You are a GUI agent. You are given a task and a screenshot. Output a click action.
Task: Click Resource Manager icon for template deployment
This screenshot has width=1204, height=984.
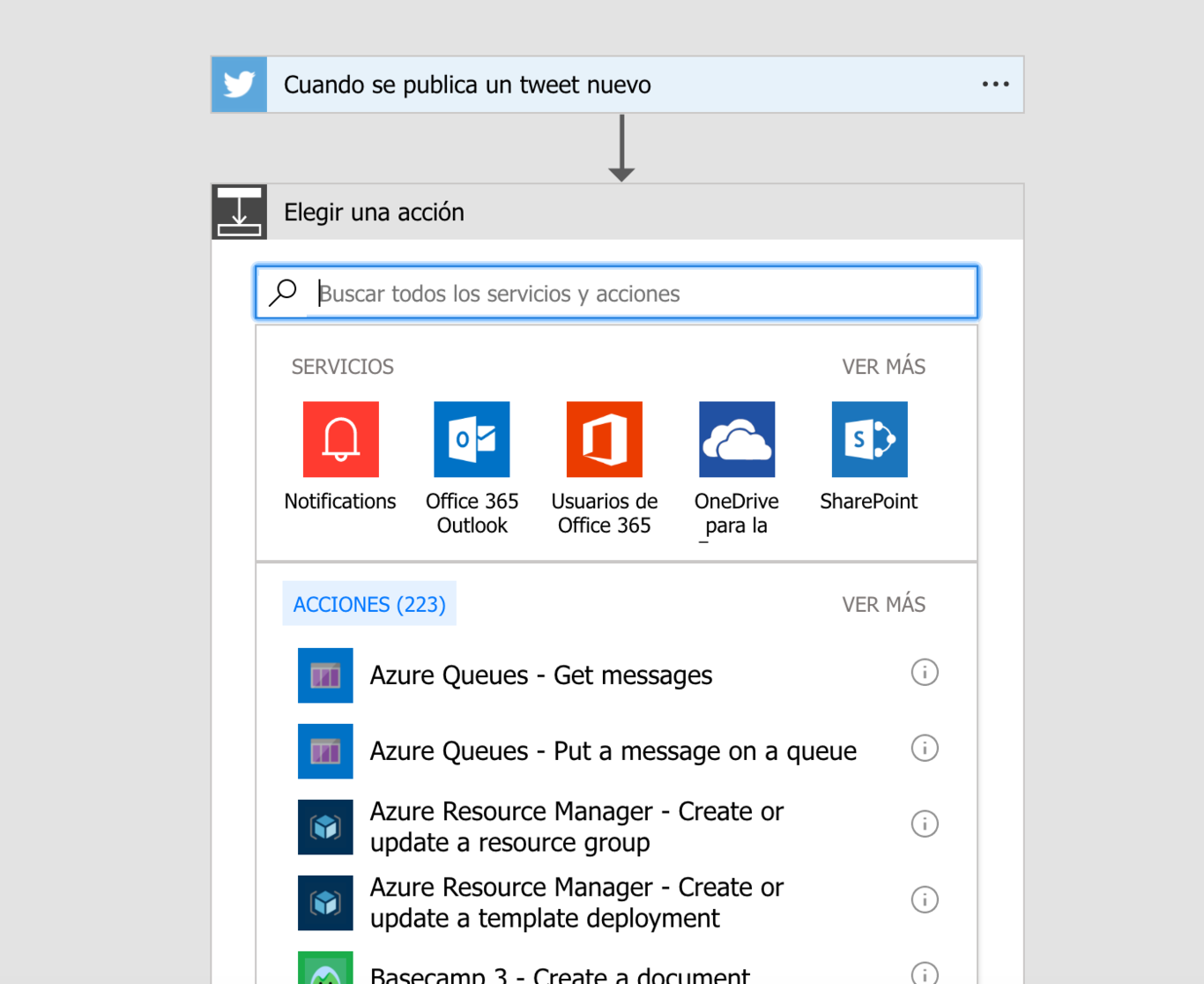[x=325, y=903]
